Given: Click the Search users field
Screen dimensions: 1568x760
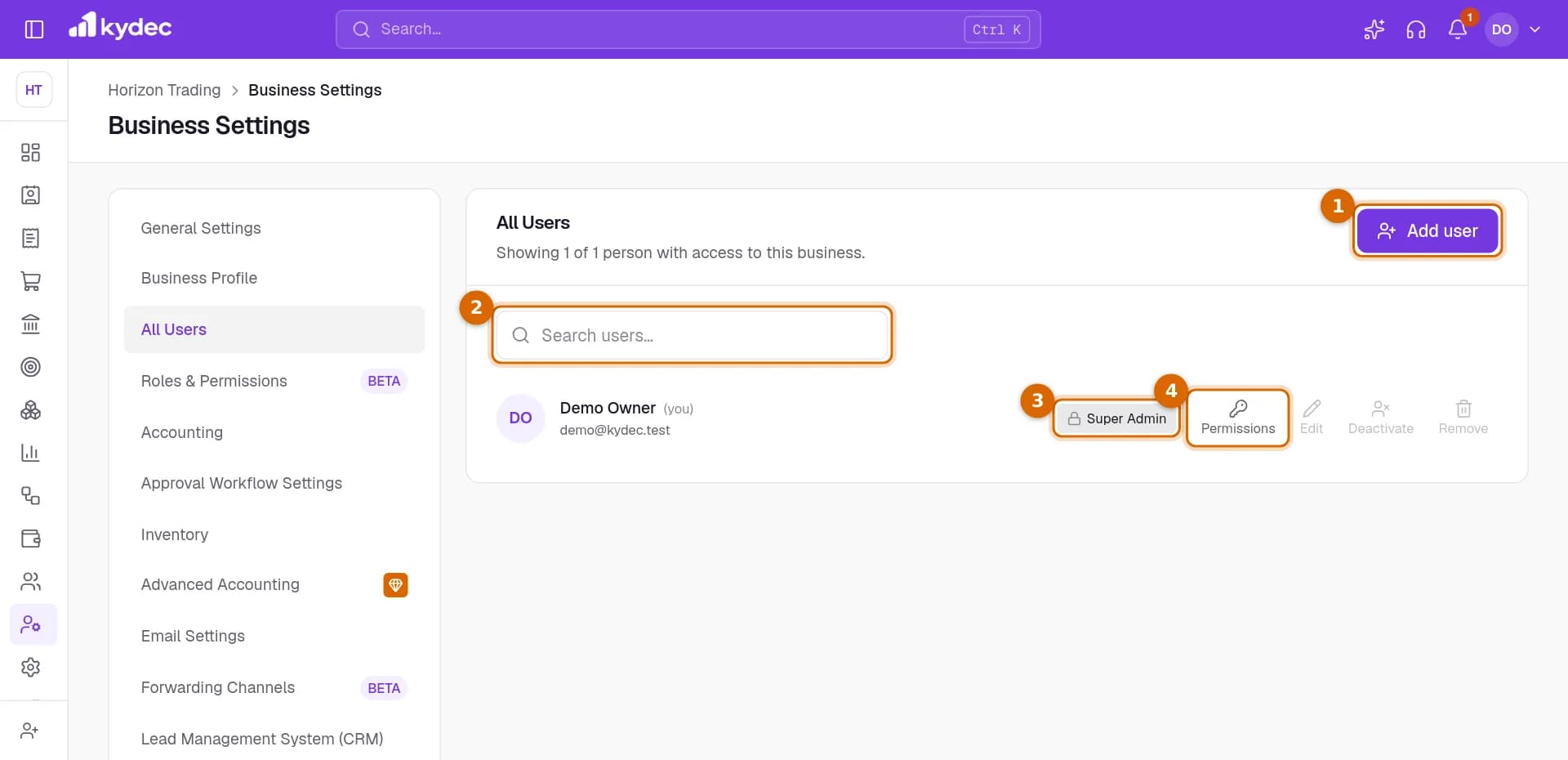Looking at the screenshot, I should 692,335.
